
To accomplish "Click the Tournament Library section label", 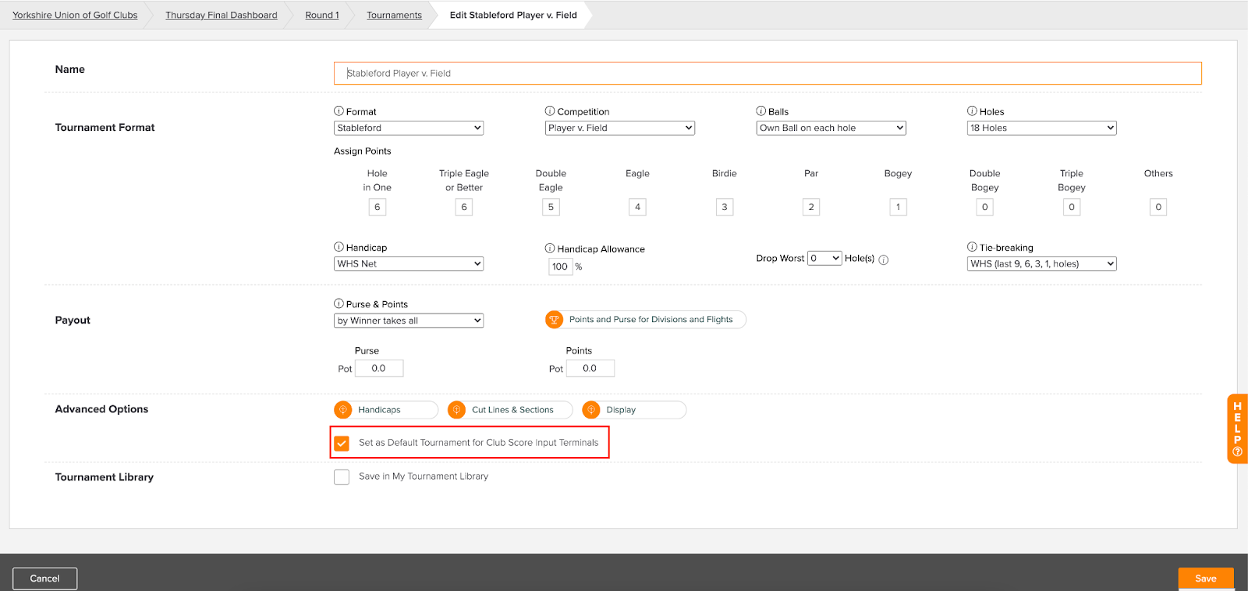I will [x=105, y=477].
